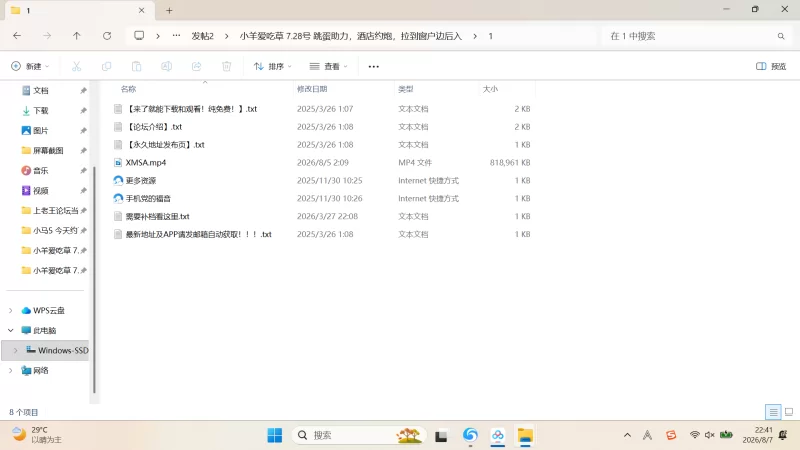Click the 发帖2 breadcrumb segment

click(203, 36)
